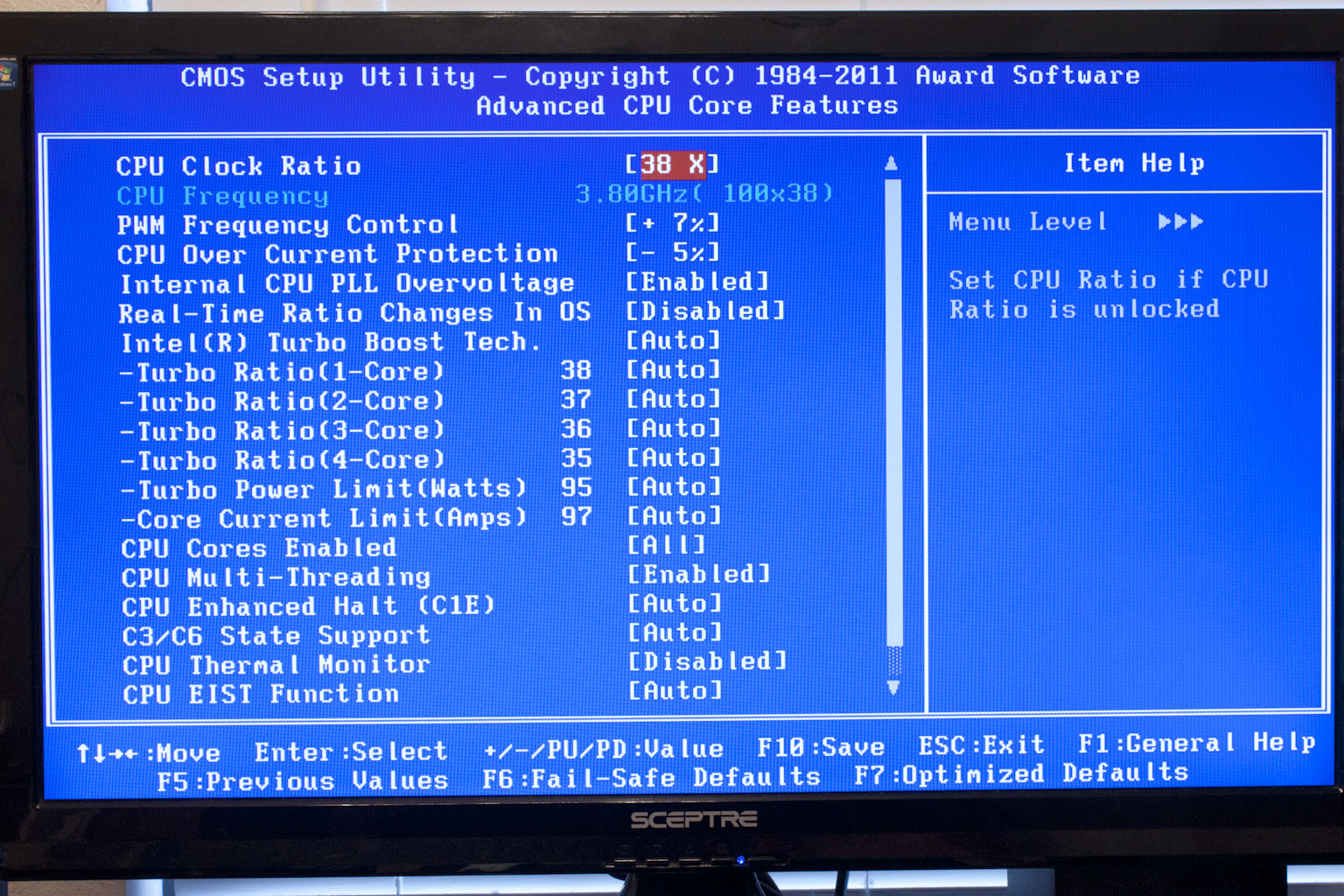Click the Enter:Select hint

coord(351,752)
